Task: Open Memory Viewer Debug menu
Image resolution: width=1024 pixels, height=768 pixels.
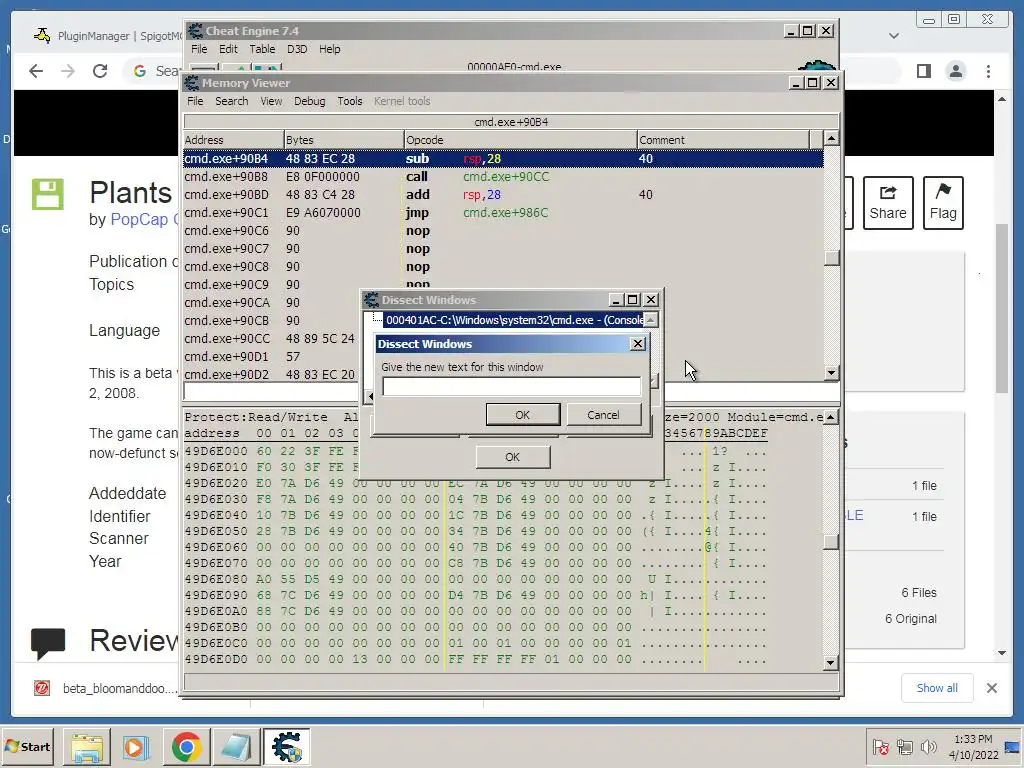Action: pos(309,101)
